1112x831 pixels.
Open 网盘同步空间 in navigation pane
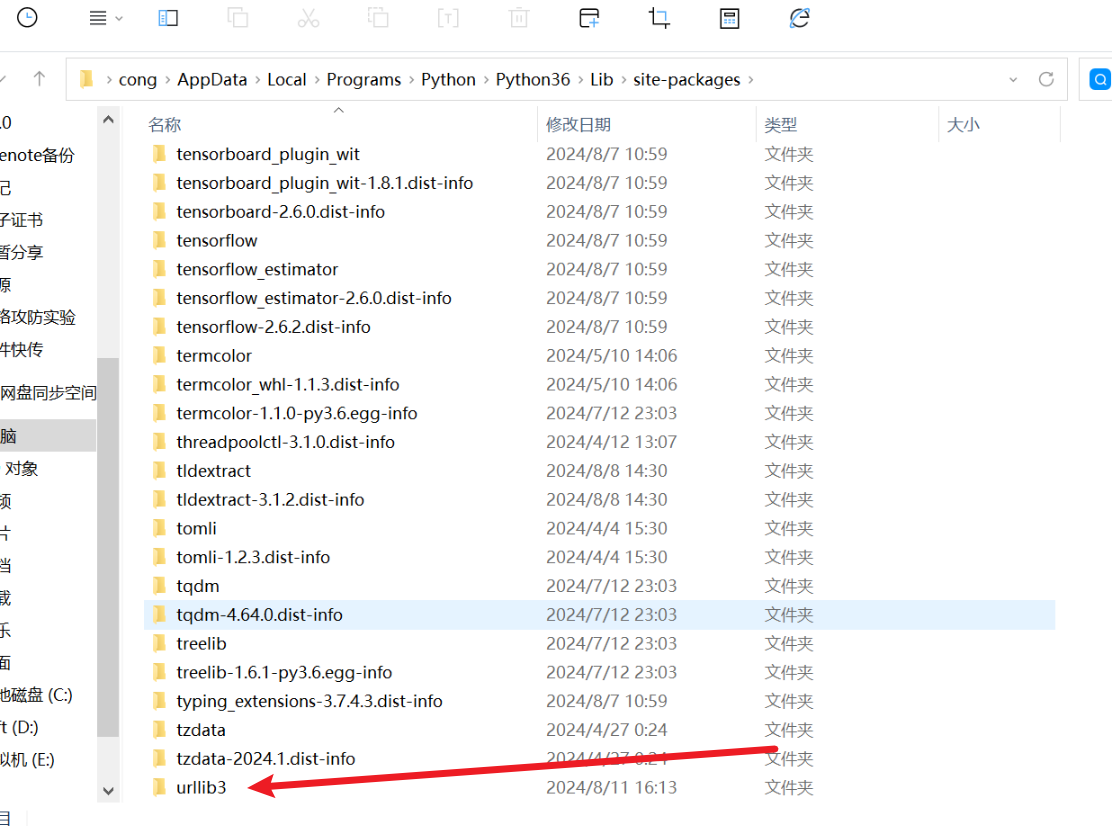pos(48,393)
